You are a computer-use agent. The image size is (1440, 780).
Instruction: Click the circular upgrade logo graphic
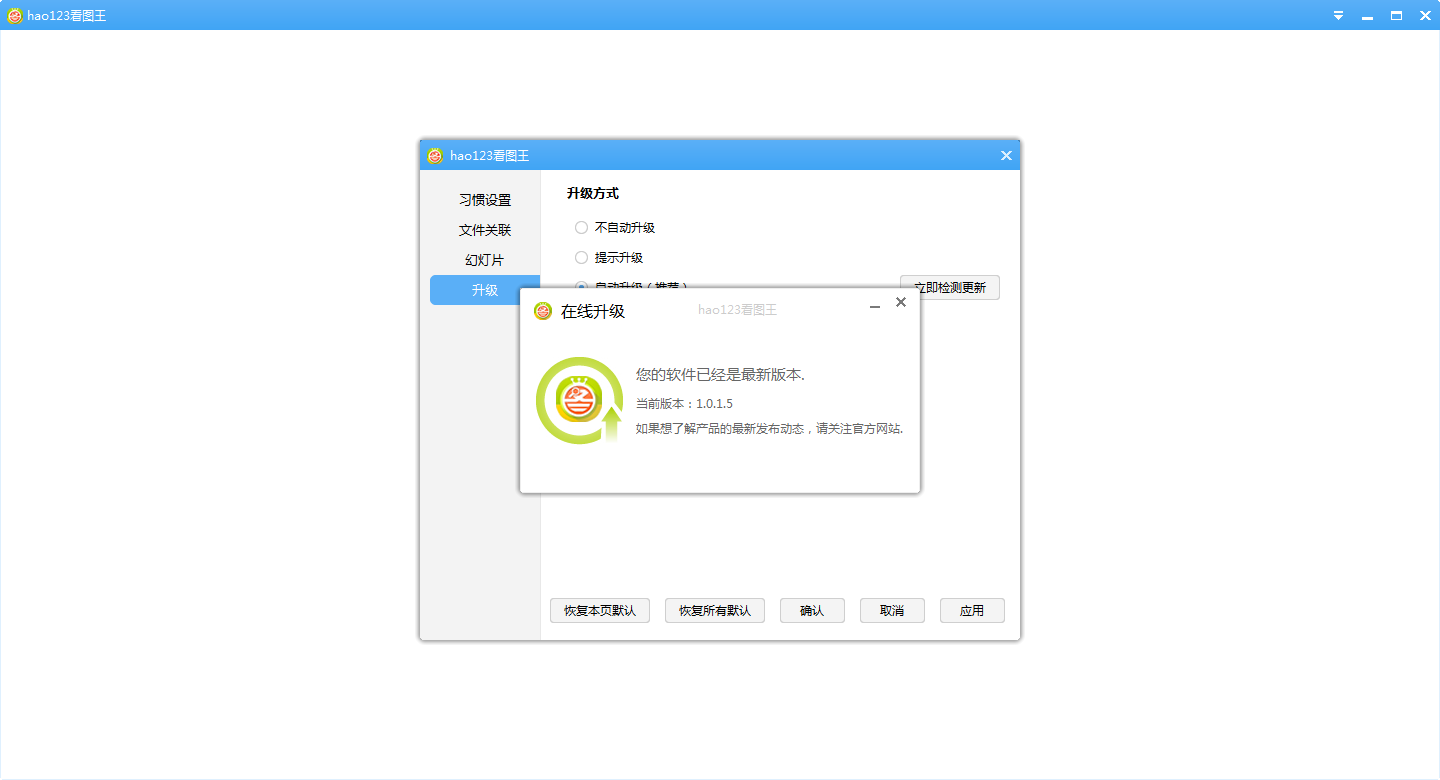tap(579, 399)
